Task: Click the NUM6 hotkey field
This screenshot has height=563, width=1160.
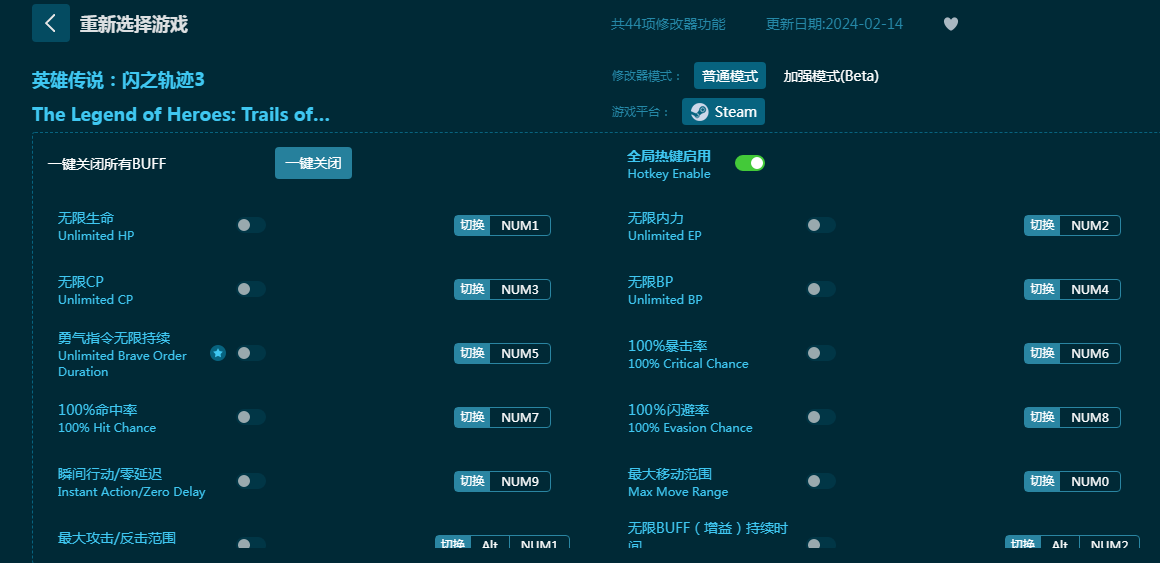Action: [1090, 354]
